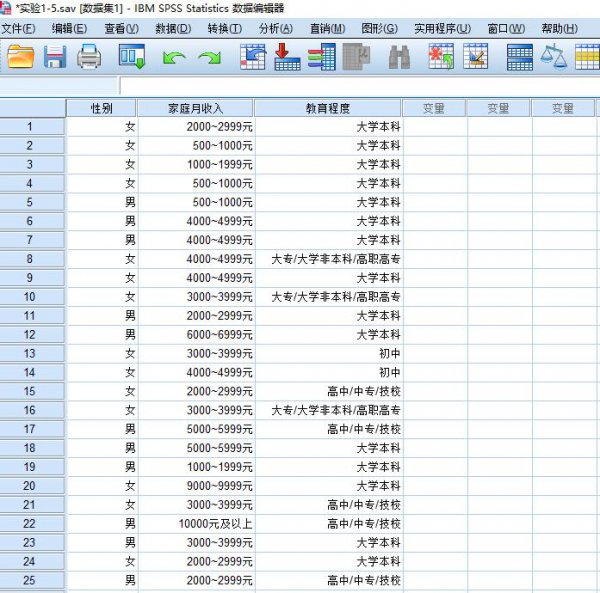Viewport: 600px width, 593px height.
Task: Click the cell value editor field
Action: pyautogui.click(x=360, y=86)
